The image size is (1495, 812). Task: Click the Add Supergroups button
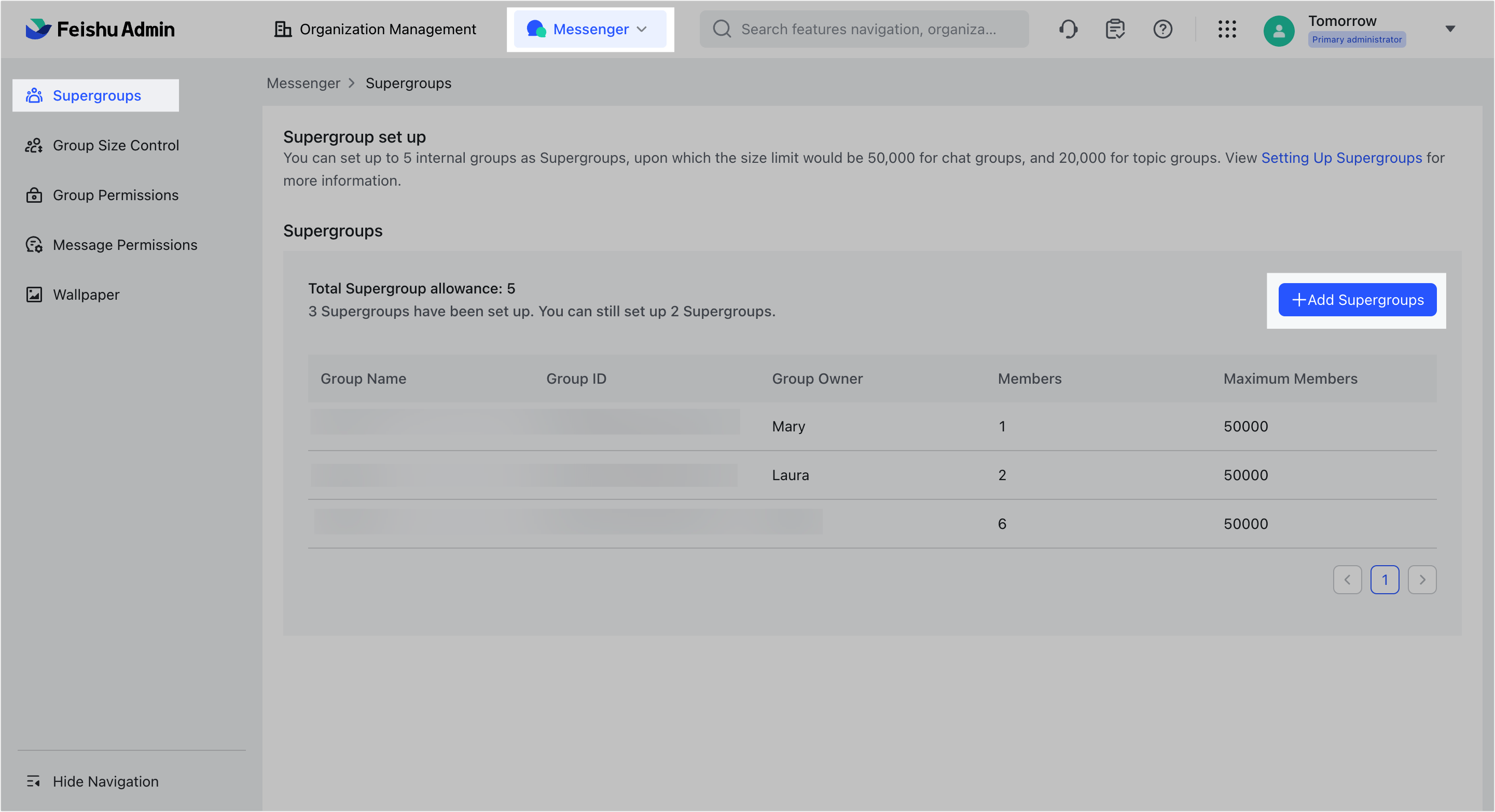pyautogui.click(x=1357, y=300)
